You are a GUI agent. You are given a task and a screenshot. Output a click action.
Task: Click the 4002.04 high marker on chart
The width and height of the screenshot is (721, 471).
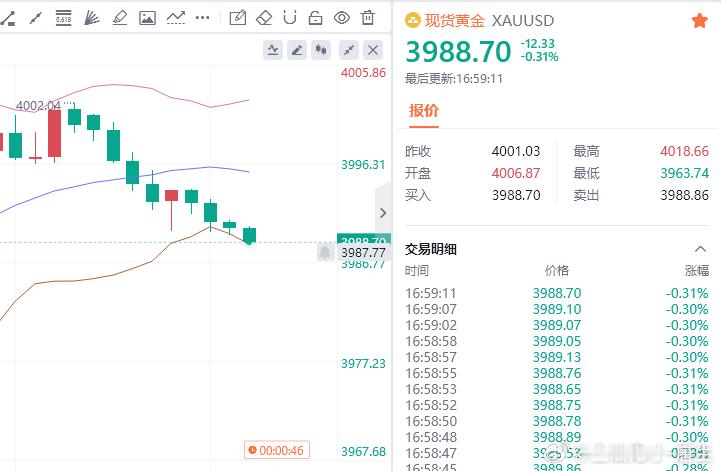[38, 106]
